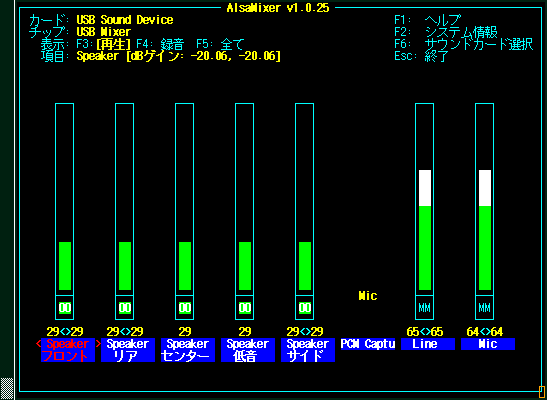Click the Speaker フロント volume bar

65,199
